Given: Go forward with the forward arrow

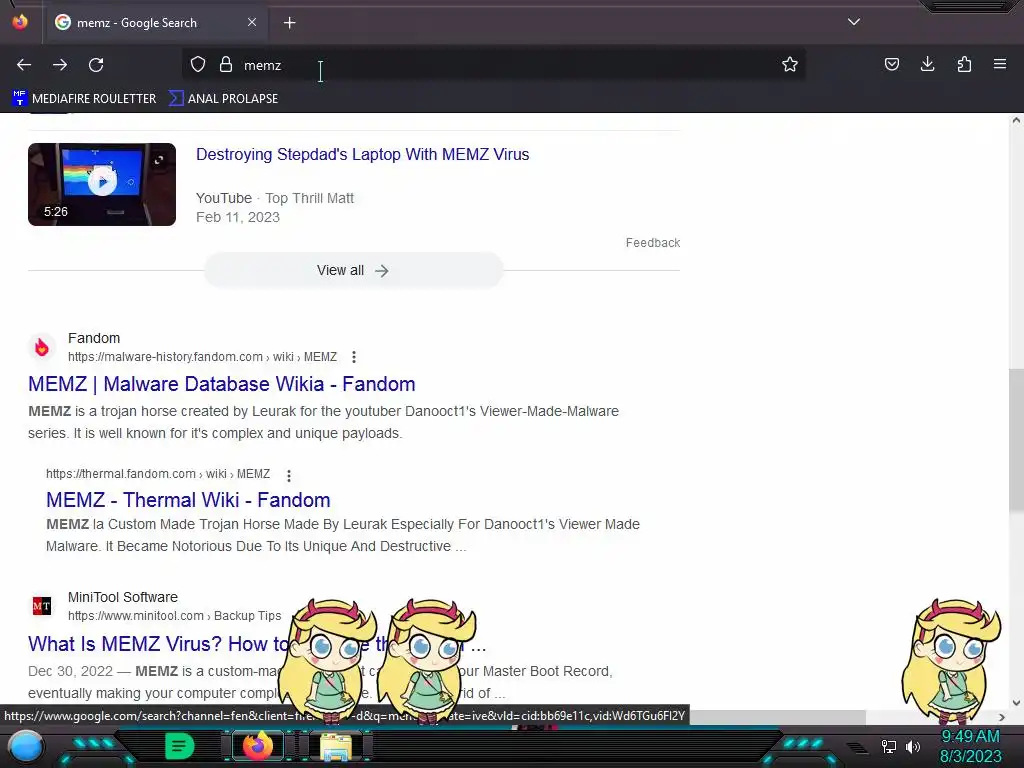Looking at the screenshot, I should [60, 65].
